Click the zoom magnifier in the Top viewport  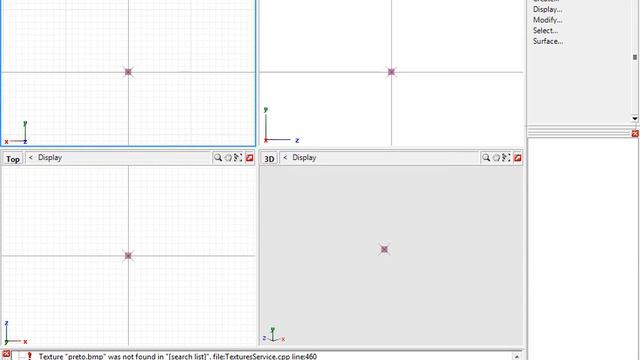coord(218,158)
